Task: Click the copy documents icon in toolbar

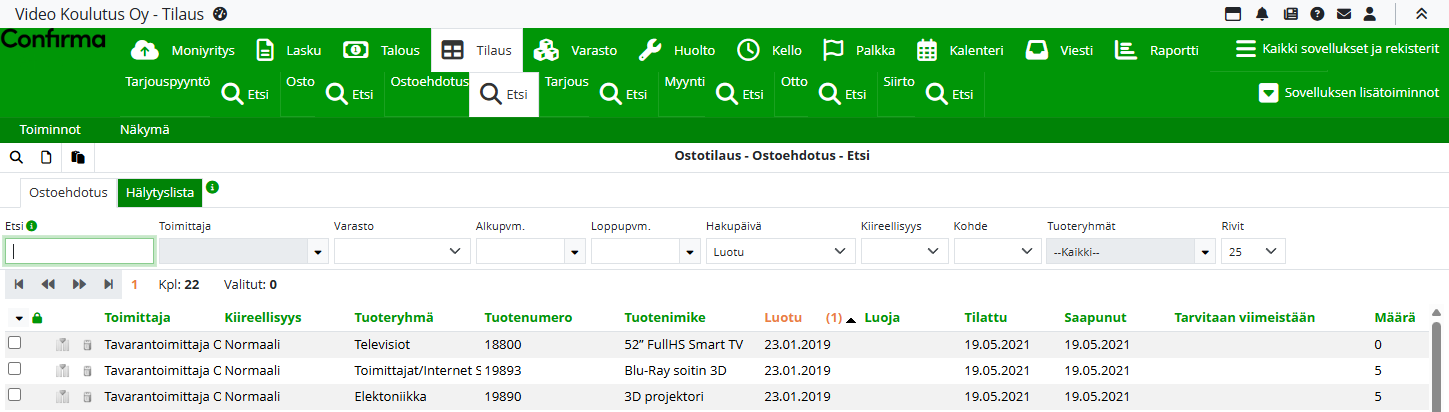Action: (77, 157)
